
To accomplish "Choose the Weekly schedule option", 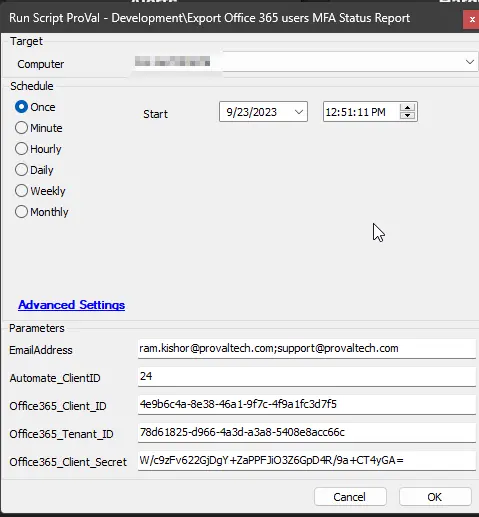I will pos(21,191).
